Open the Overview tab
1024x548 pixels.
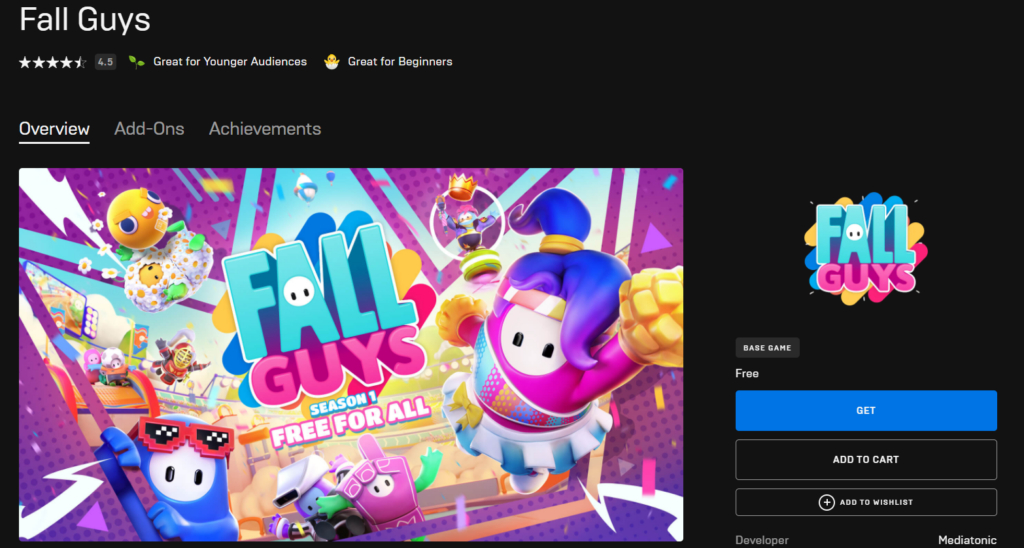(x=54, y=129)
